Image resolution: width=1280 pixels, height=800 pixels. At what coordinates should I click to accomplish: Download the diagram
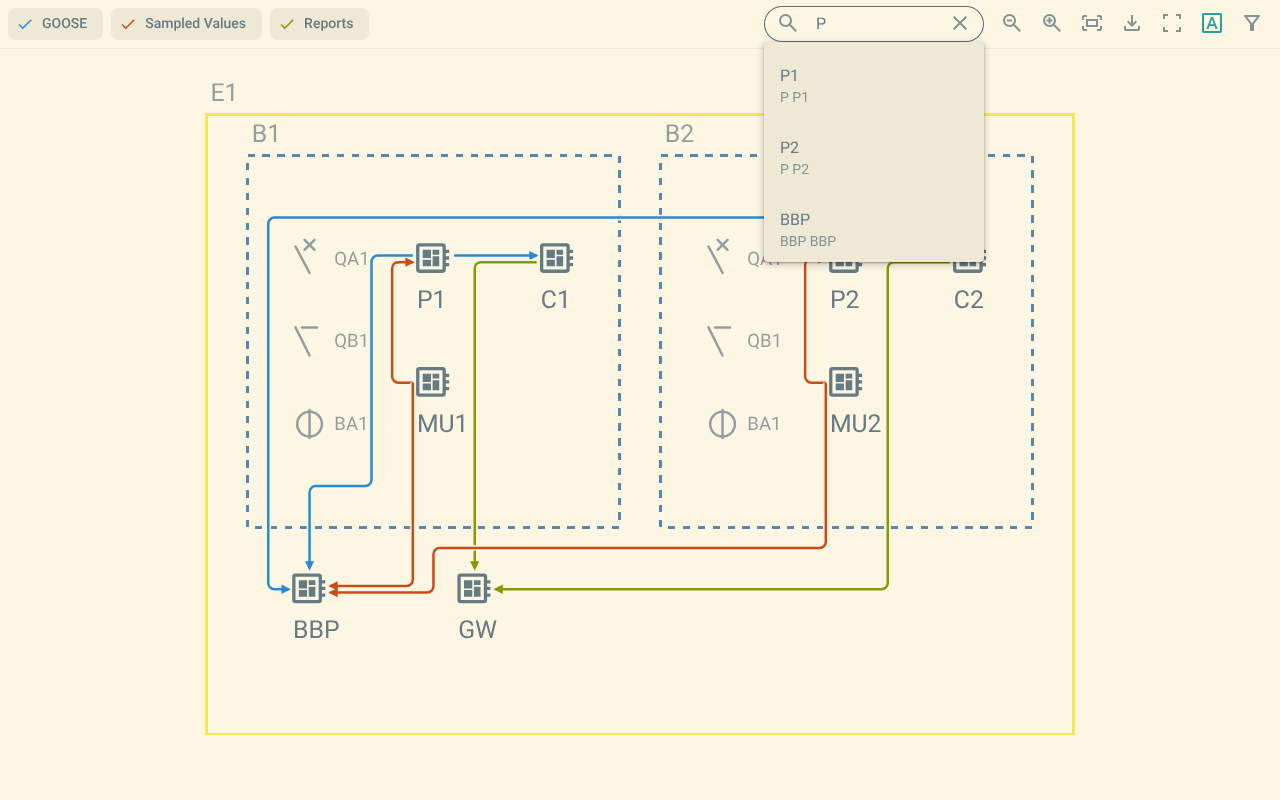click(x=1132, y=23)
